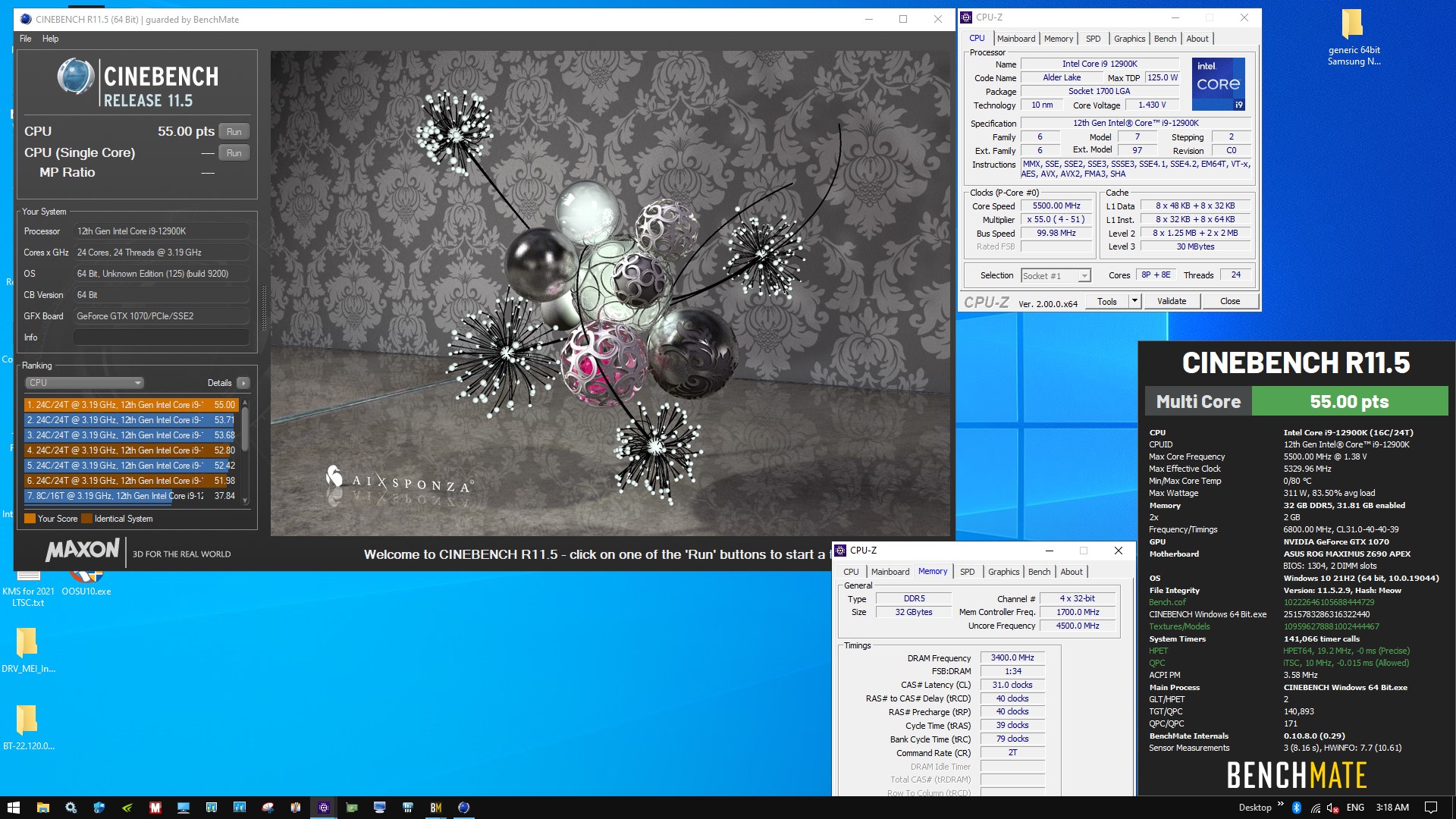Open Mainboard tab in lower CPU-Z
The height and width of the screenshot is (819, 1456).
tap(890, 572)
